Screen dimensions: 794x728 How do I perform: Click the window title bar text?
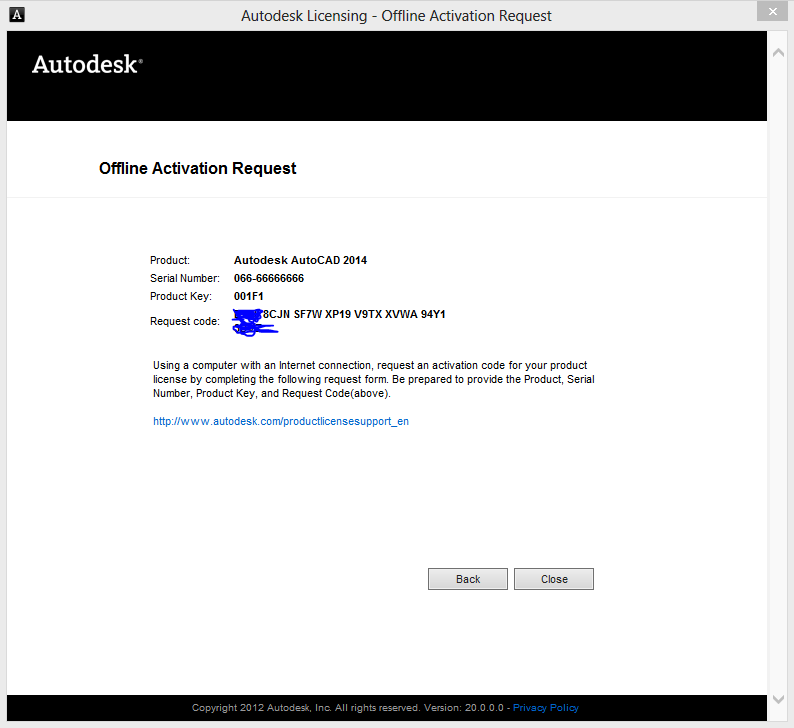396,16
